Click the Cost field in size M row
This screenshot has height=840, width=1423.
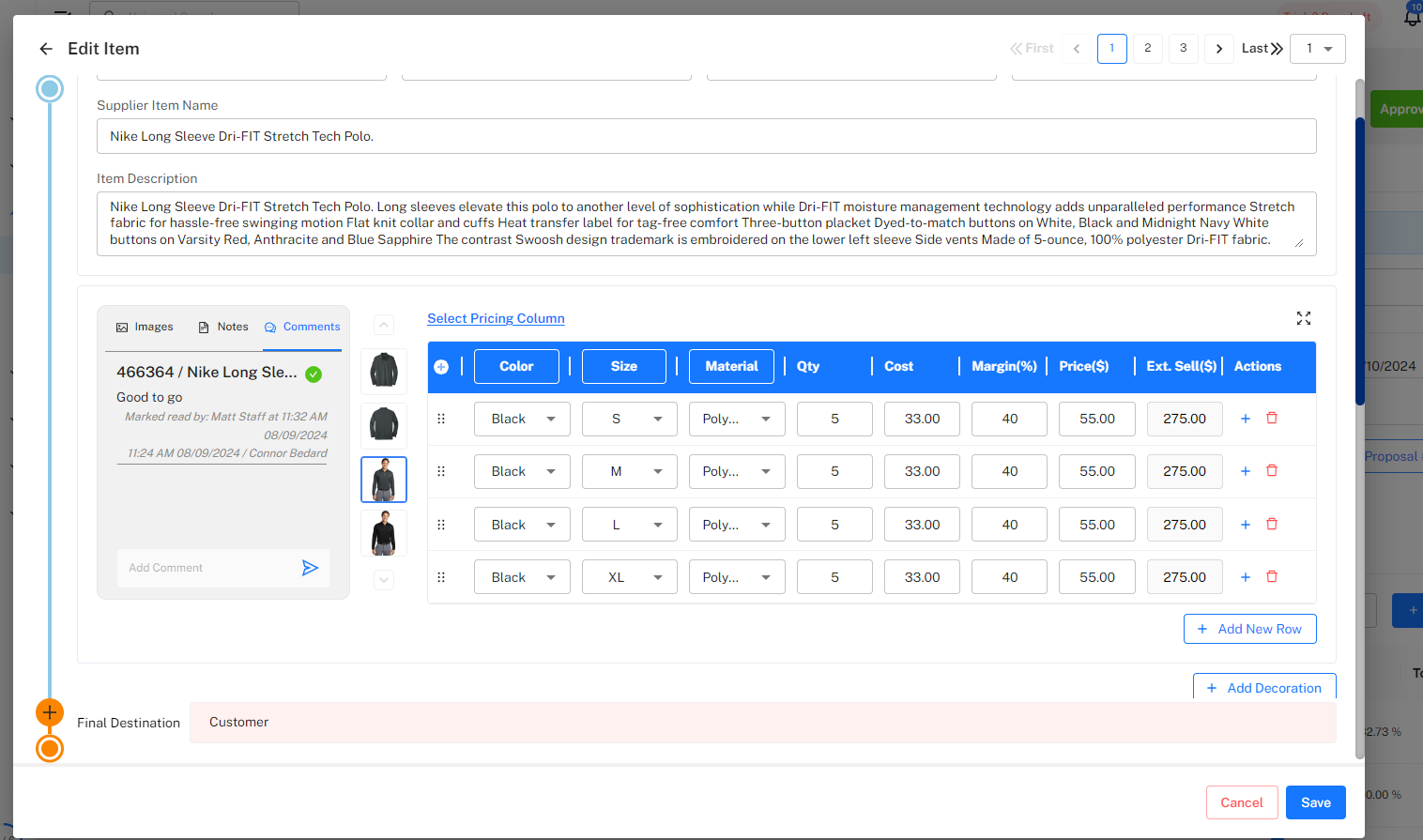click(922, 472)
